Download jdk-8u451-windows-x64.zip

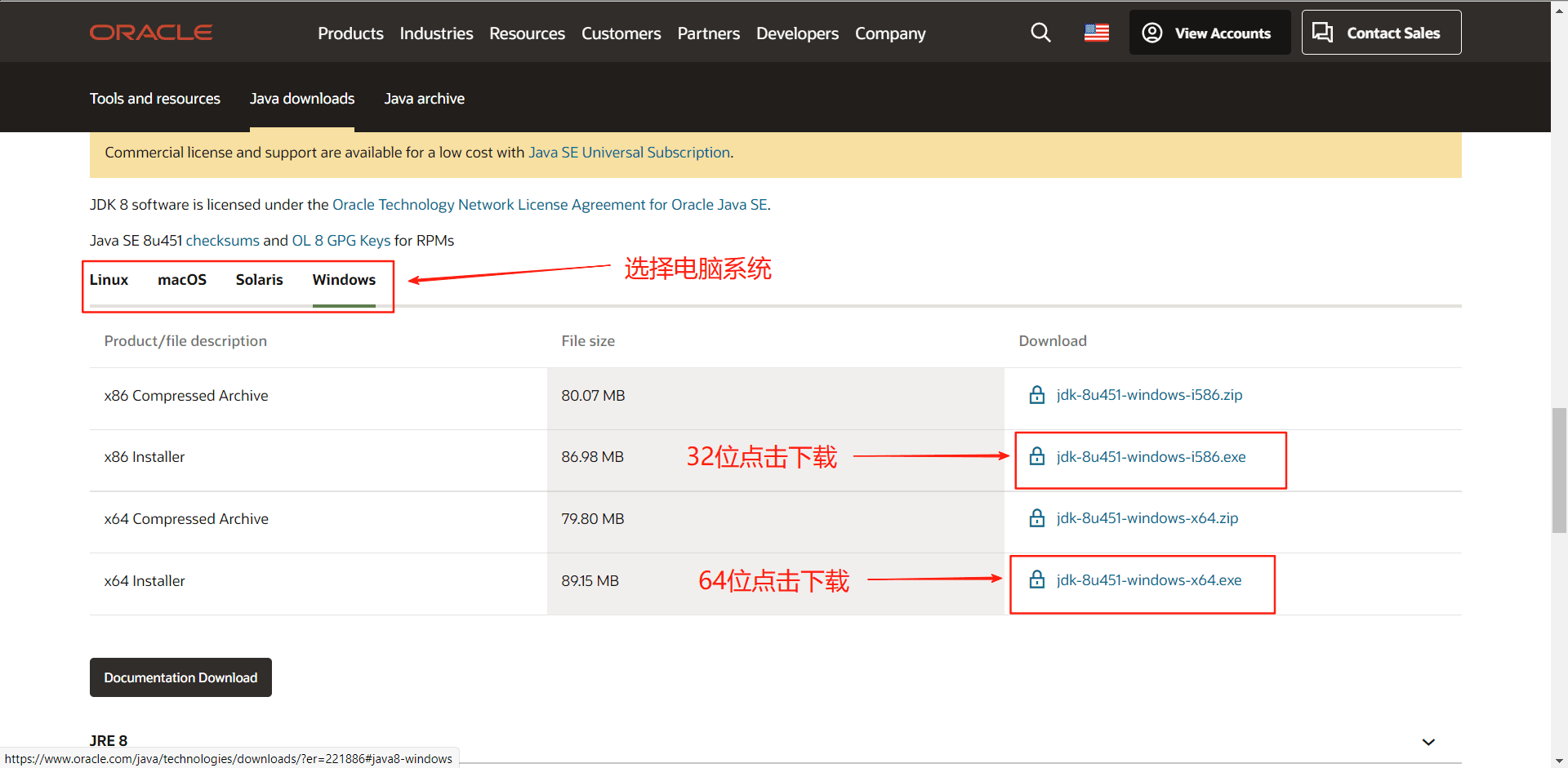click(x=1147, y=518)
